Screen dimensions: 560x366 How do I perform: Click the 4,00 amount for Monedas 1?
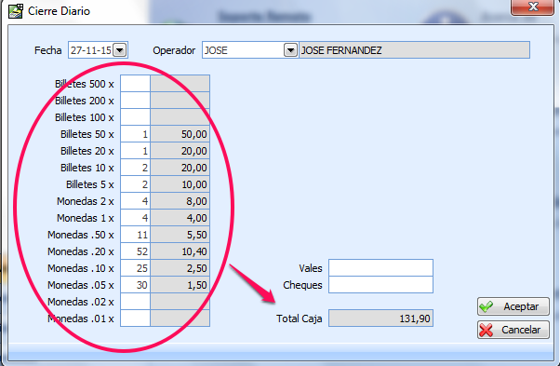pyautogui.click(x=180, y=218)
